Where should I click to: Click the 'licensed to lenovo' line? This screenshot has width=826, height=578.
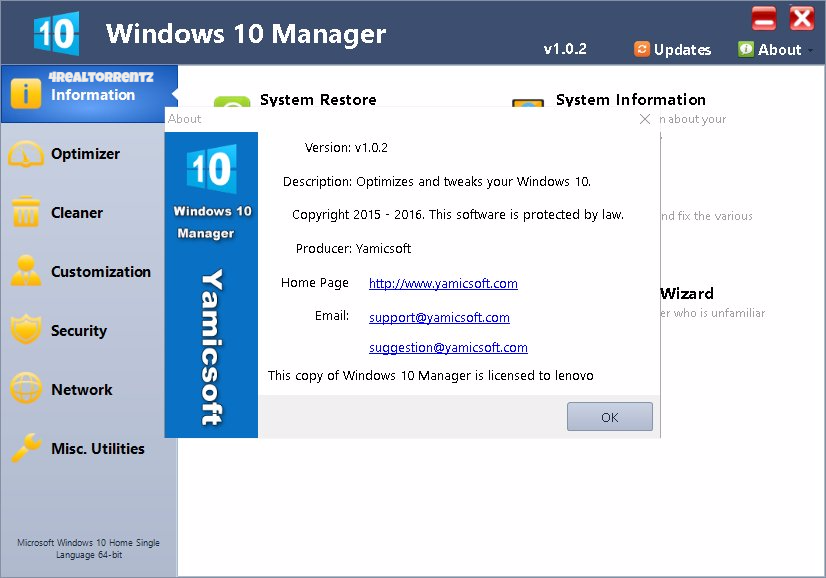tap(430, 376)
